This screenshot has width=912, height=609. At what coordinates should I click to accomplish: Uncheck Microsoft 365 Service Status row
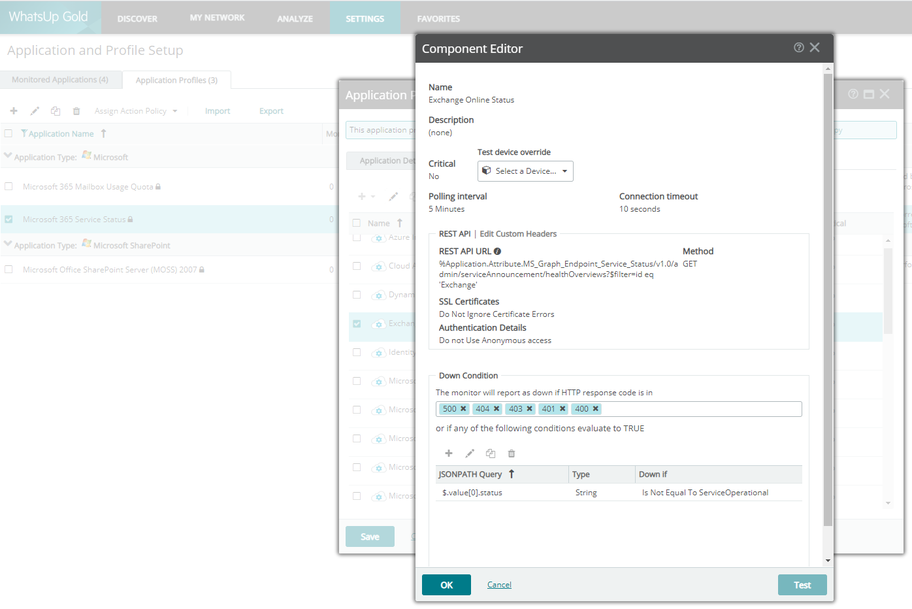[8, 219]
